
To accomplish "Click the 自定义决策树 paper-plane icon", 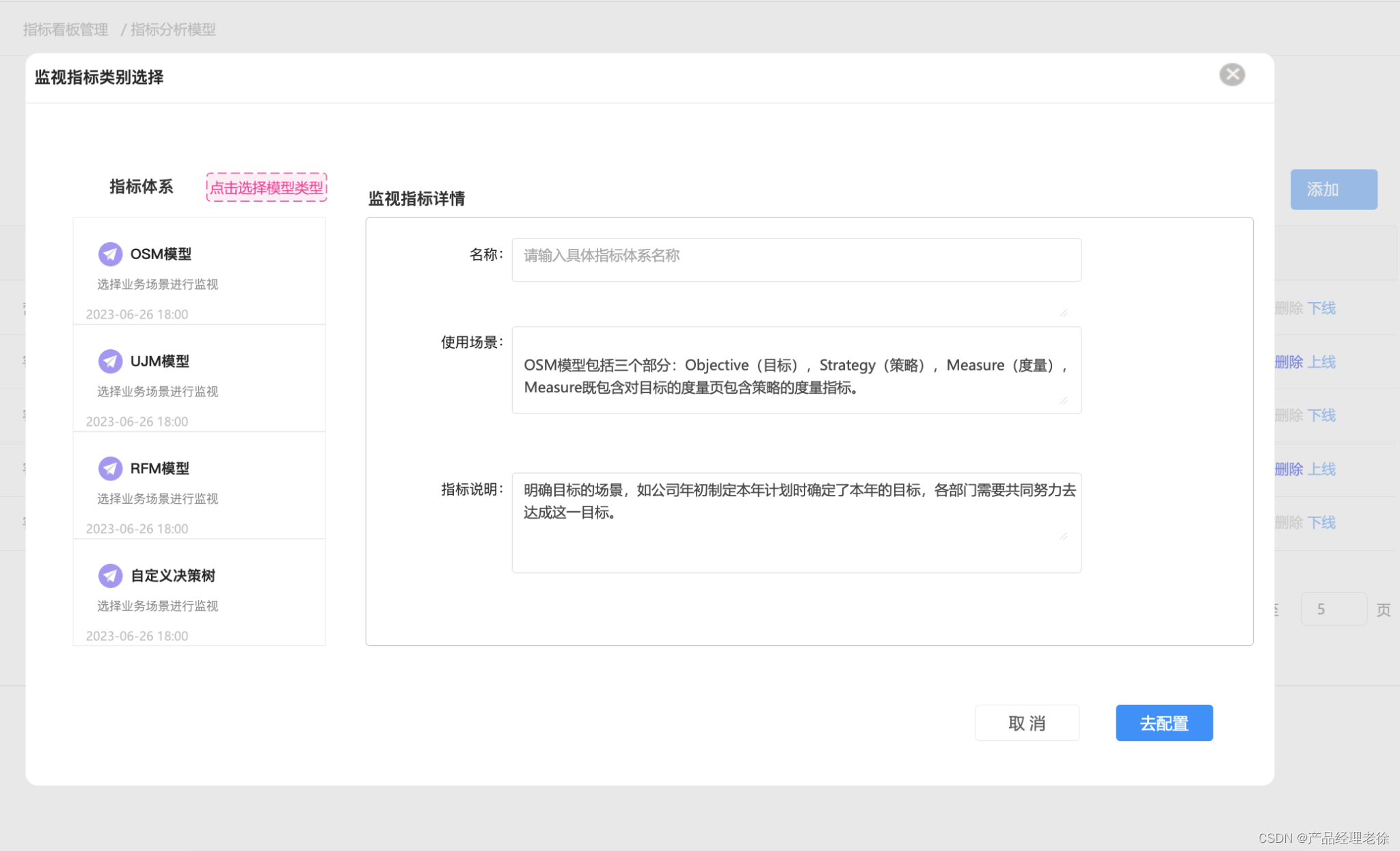I will pos(110,576).
